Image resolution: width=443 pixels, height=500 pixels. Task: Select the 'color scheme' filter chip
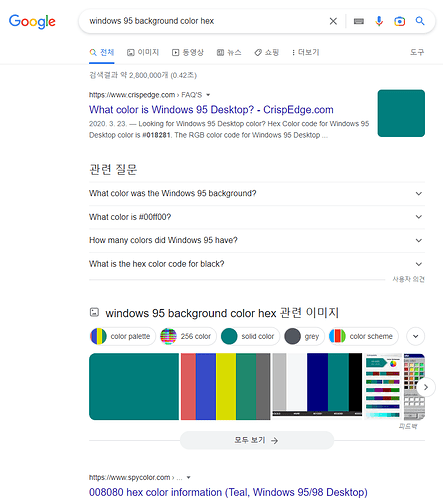pyautogui.click(x=363, y=336)
